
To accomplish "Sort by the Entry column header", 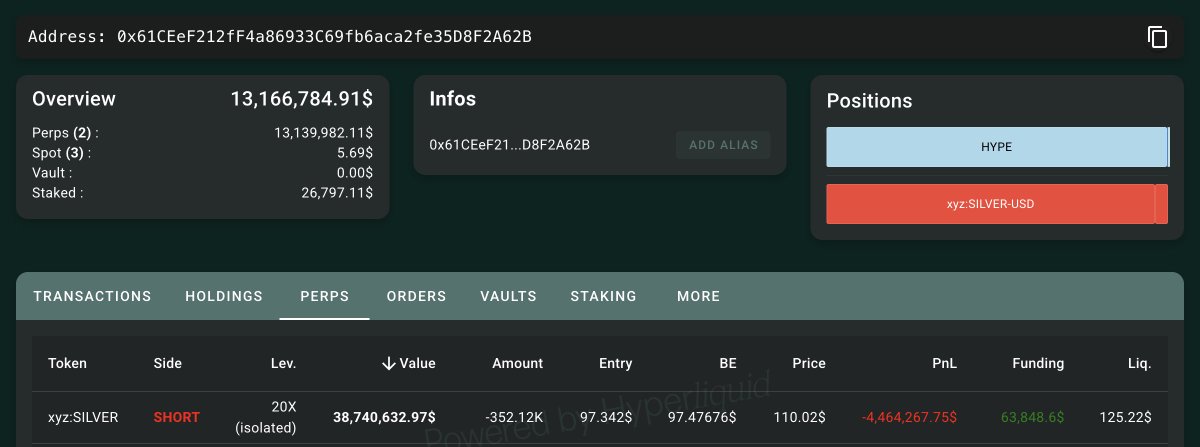I will pyautogui.click(x=615, y=363).
